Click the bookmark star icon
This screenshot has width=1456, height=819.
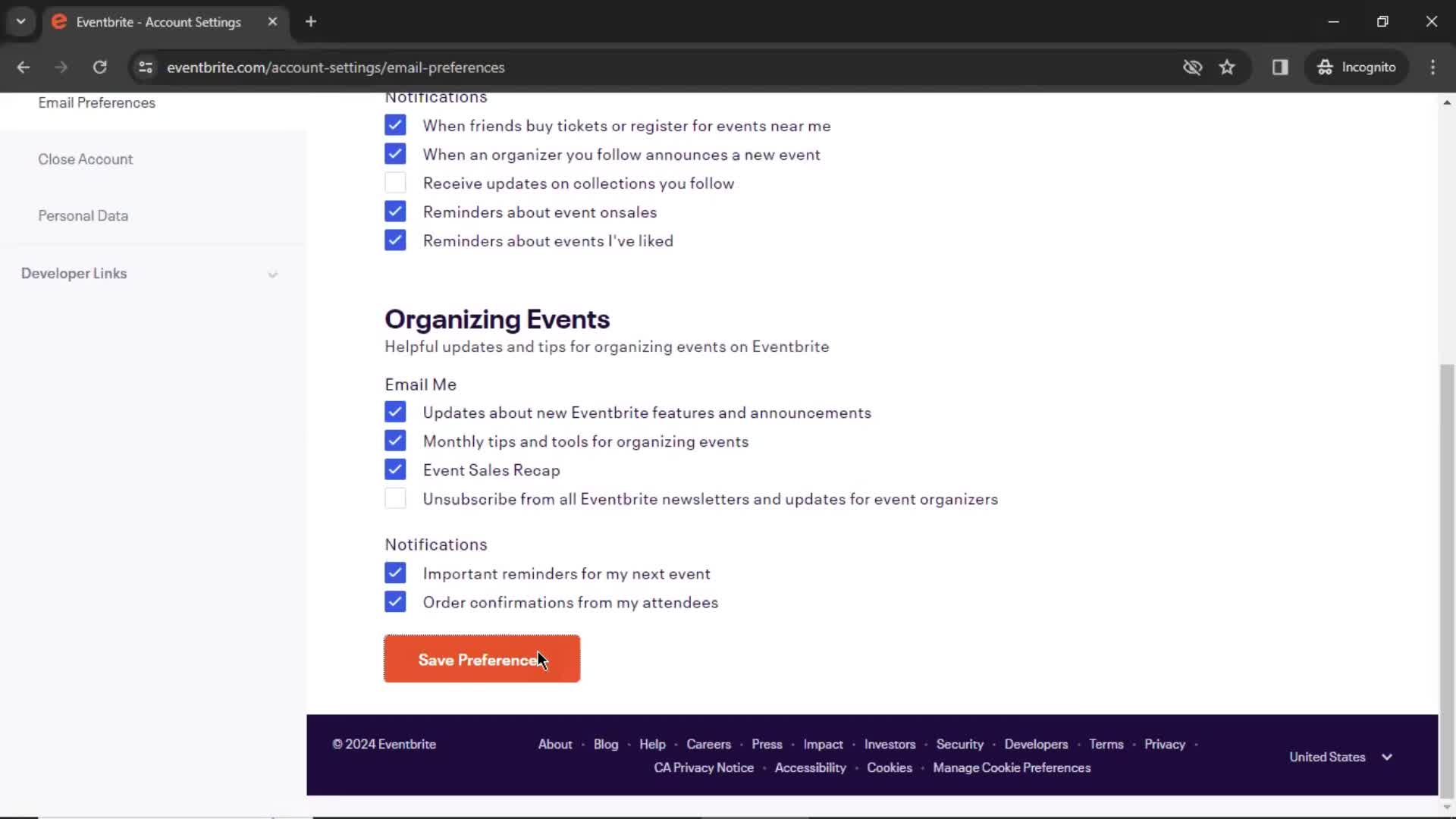pos(1228,67)
